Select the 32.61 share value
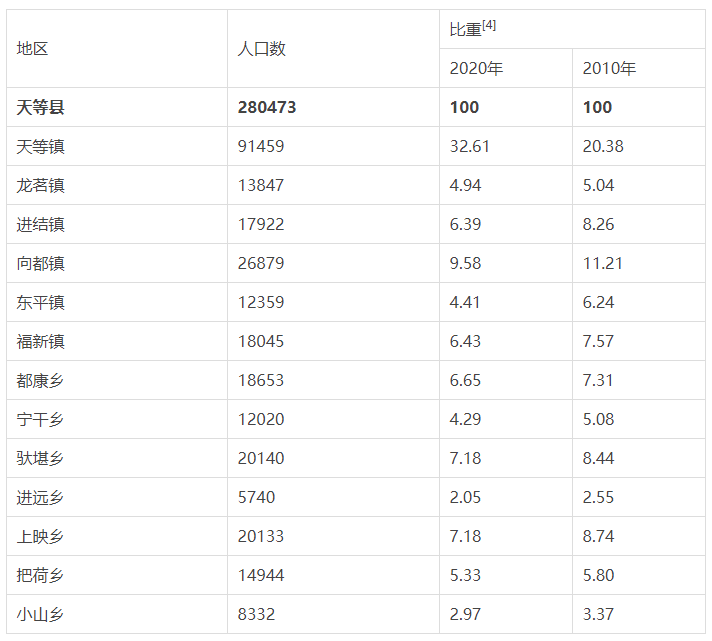This screenshot has height=641, width=712. (x=470, y=147)
